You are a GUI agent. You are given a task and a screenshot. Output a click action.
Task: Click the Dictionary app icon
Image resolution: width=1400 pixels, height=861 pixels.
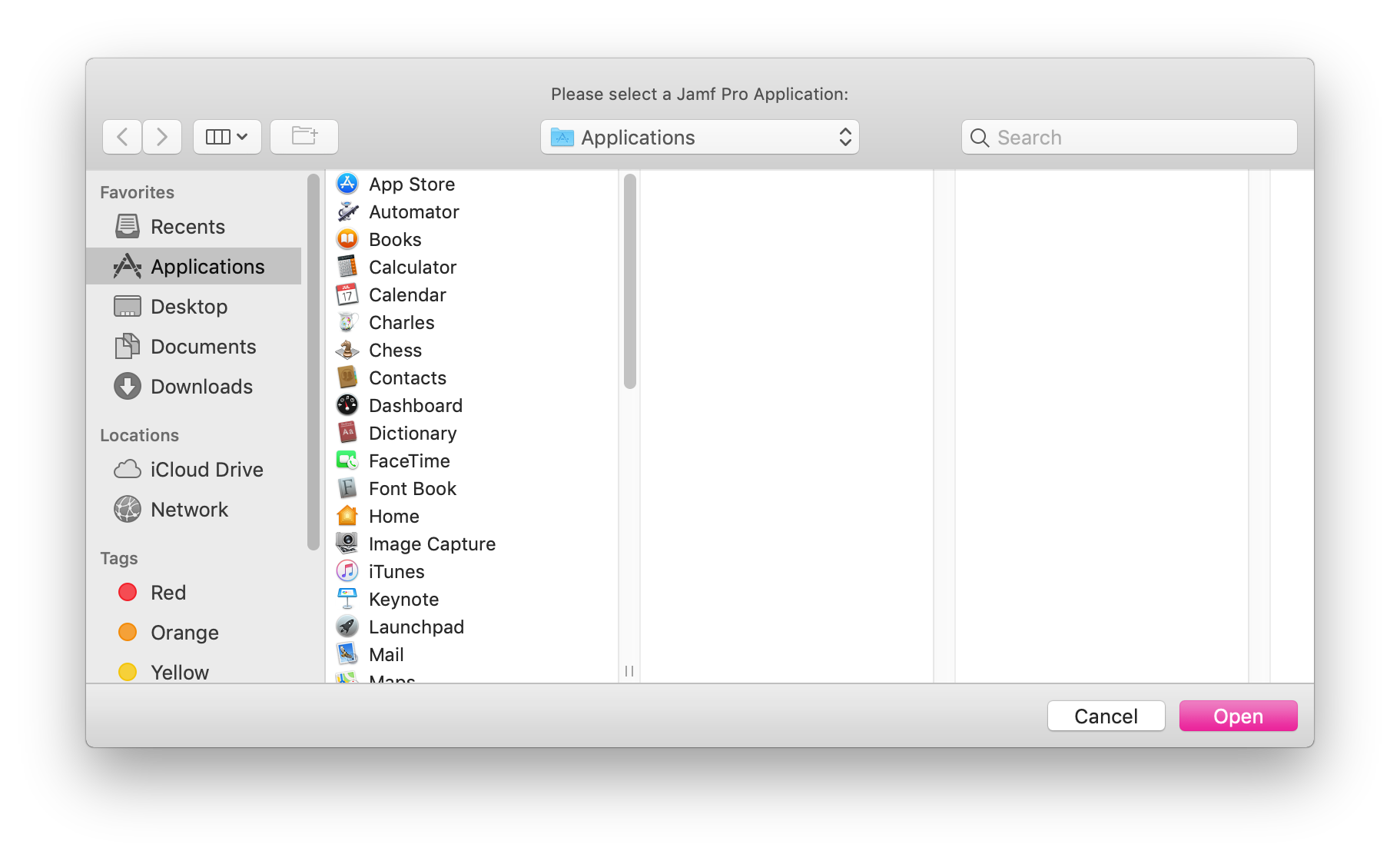(347, 433)
